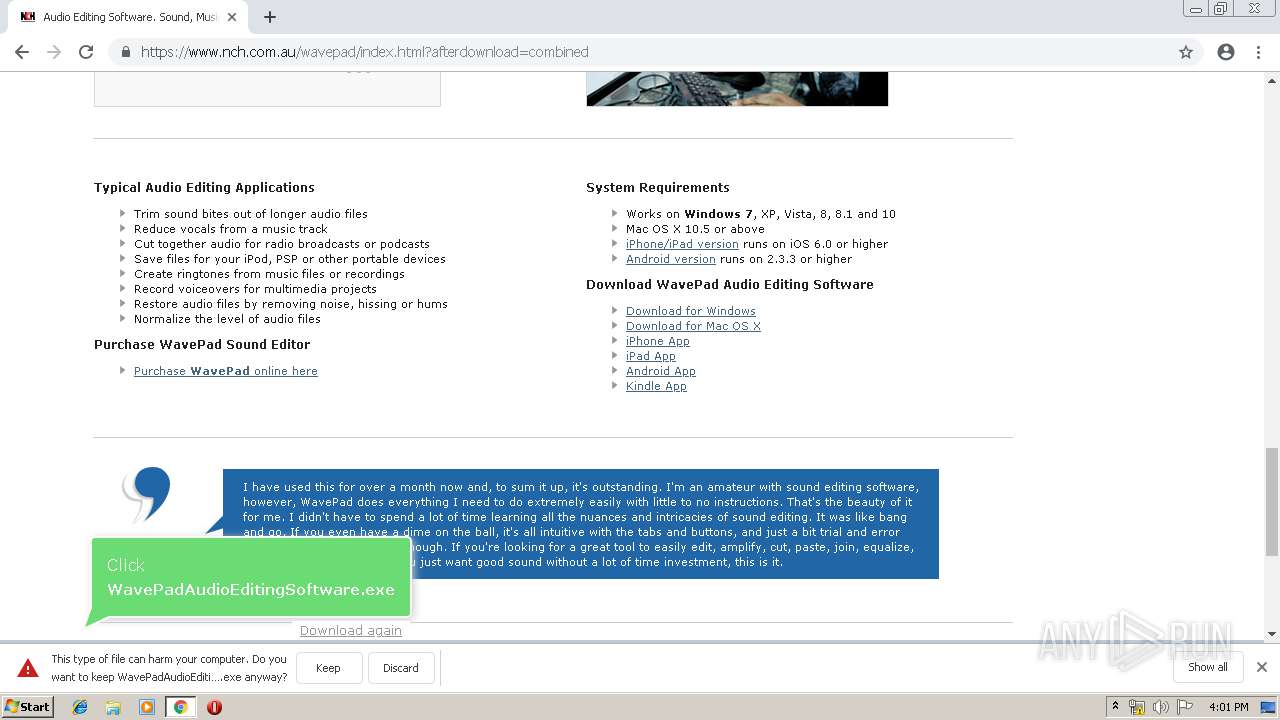1280x720 pixels.
Task: Reload the current page
Action: pos(86,52)
